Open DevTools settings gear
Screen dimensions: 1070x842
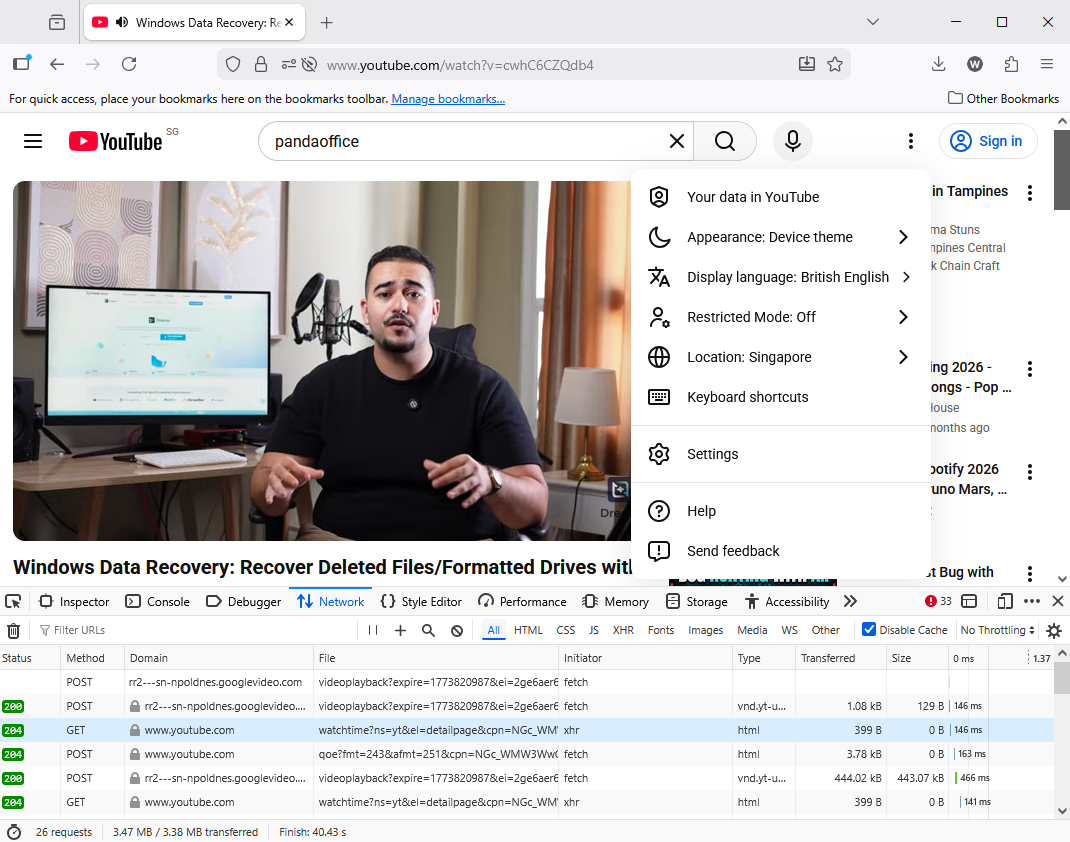[1054, 630]
